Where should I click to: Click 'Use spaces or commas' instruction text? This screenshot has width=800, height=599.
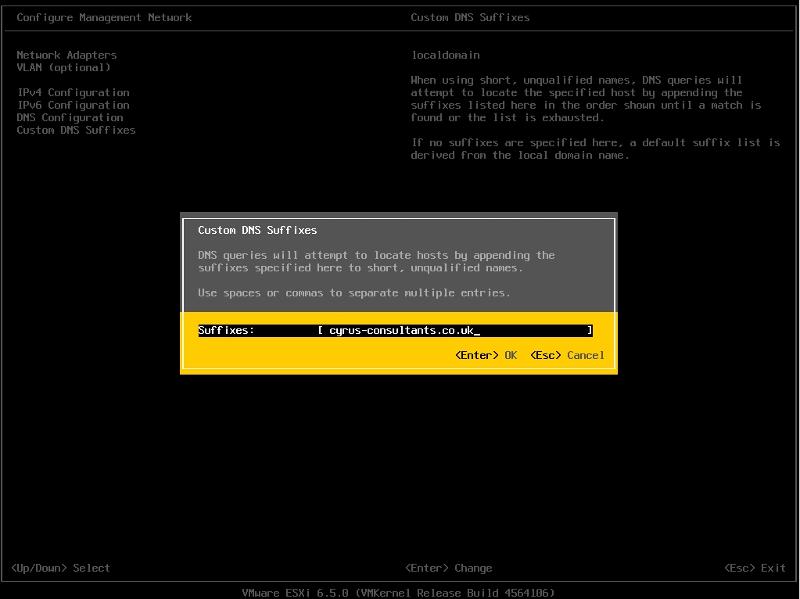354,293
